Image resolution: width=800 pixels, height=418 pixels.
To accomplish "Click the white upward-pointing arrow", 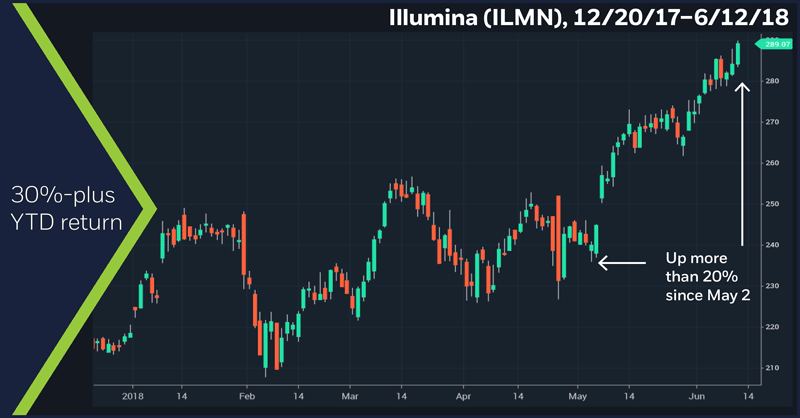I will point(742,165).
